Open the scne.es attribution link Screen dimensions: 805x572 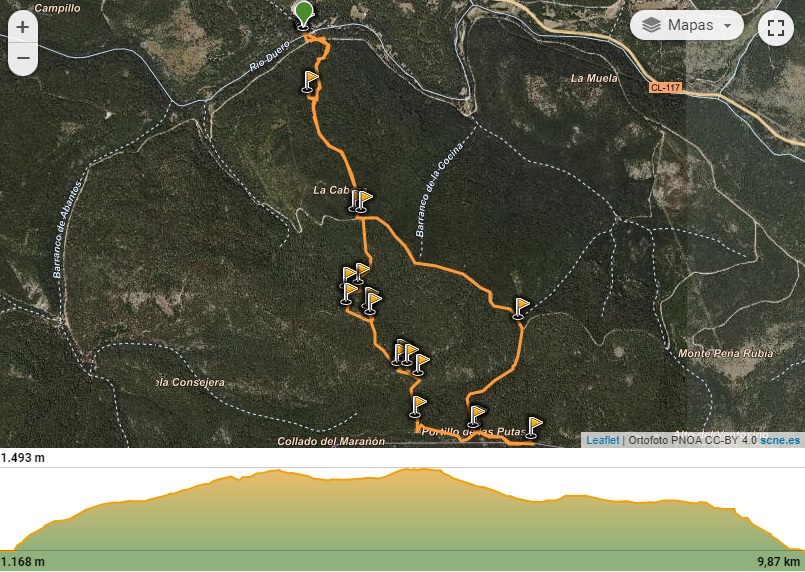(780, 440)
